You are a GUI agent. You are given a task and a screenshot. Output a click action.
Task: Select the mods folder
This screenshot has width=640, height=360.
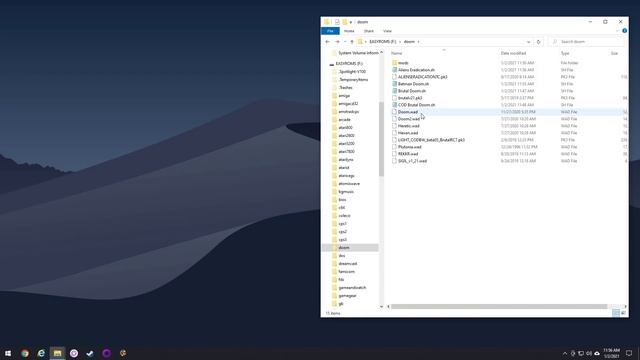pos(403,63)
